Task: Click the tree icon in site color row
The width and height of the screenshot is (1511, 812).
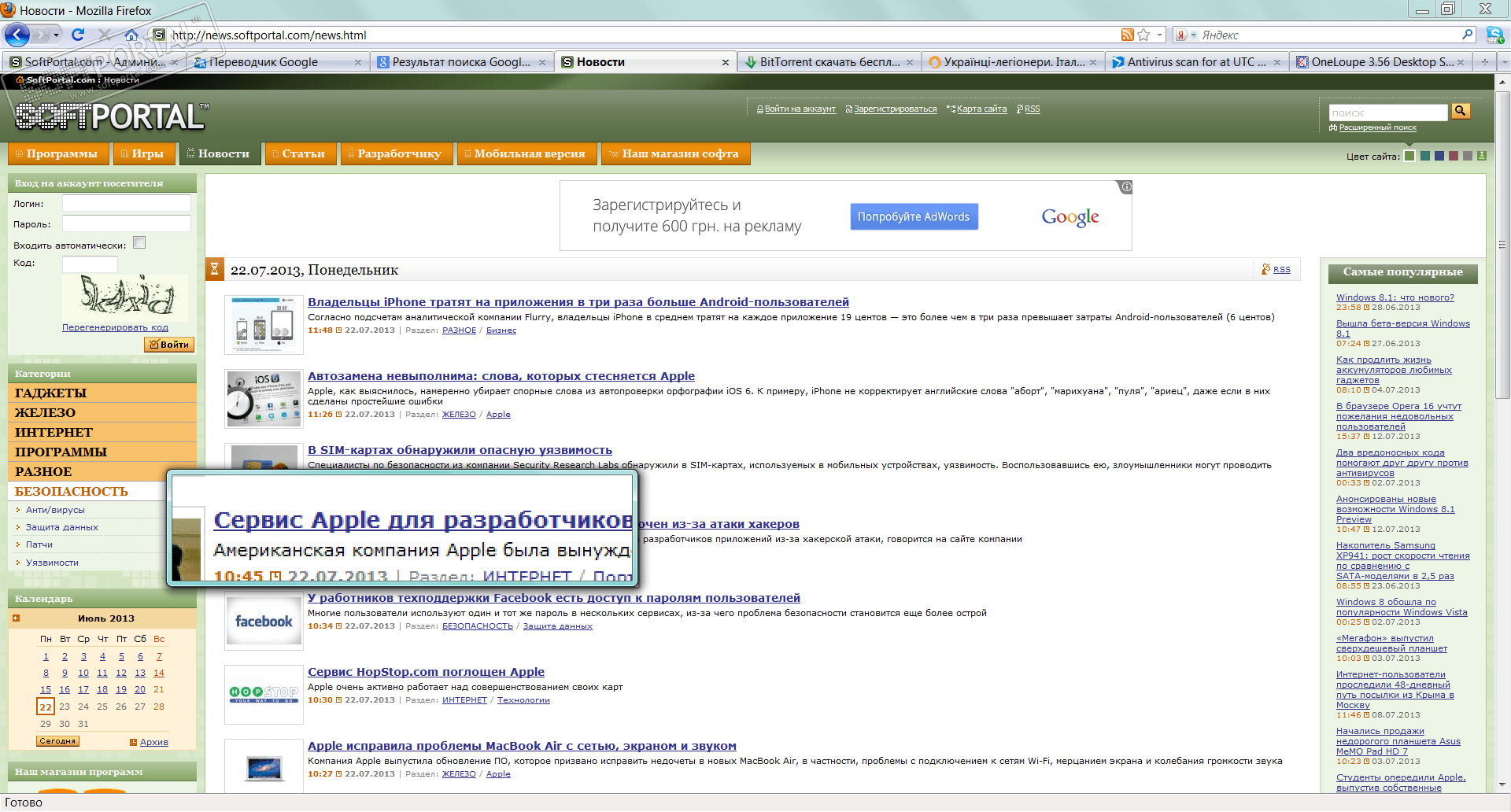Action: [1482, 156]
